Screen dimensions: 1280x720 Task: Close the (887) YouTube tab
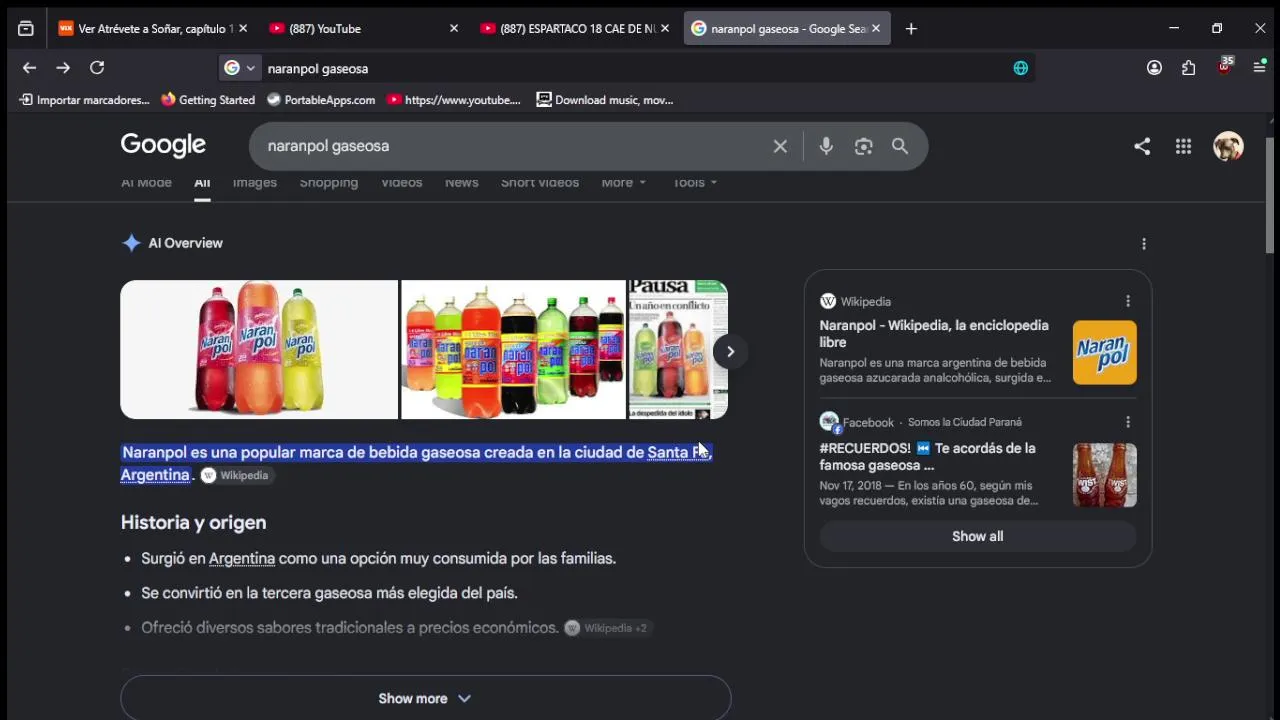click(454, 29)
